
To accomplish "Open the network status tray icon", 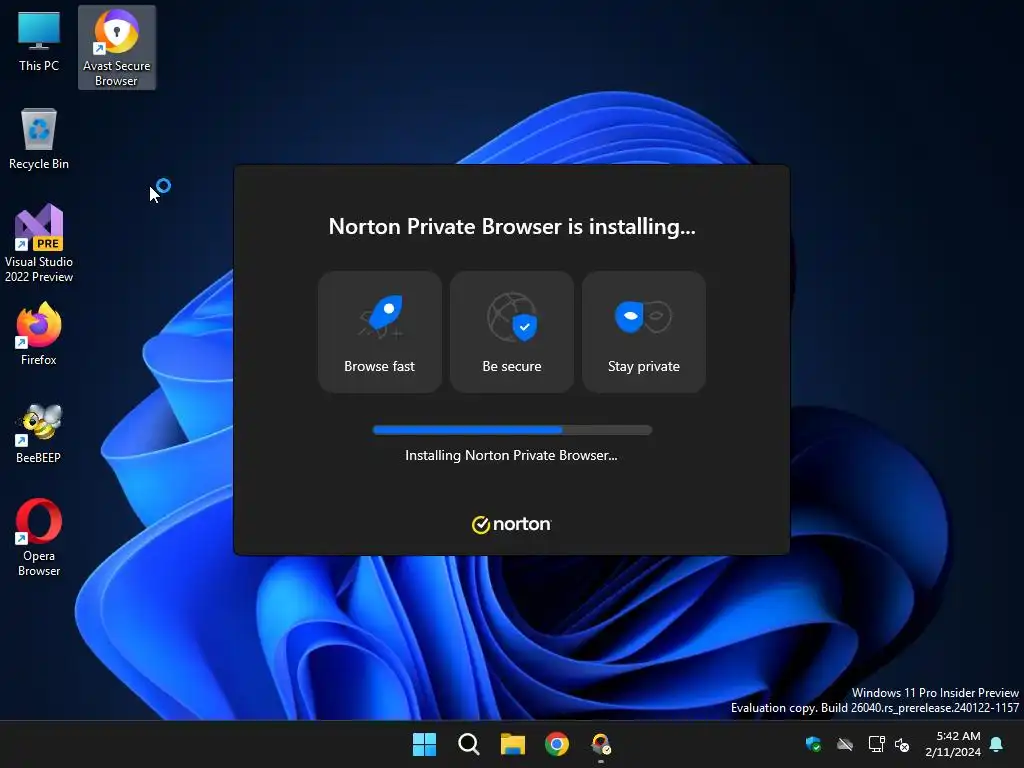I will pyautogui.click(x=876, y=744).
